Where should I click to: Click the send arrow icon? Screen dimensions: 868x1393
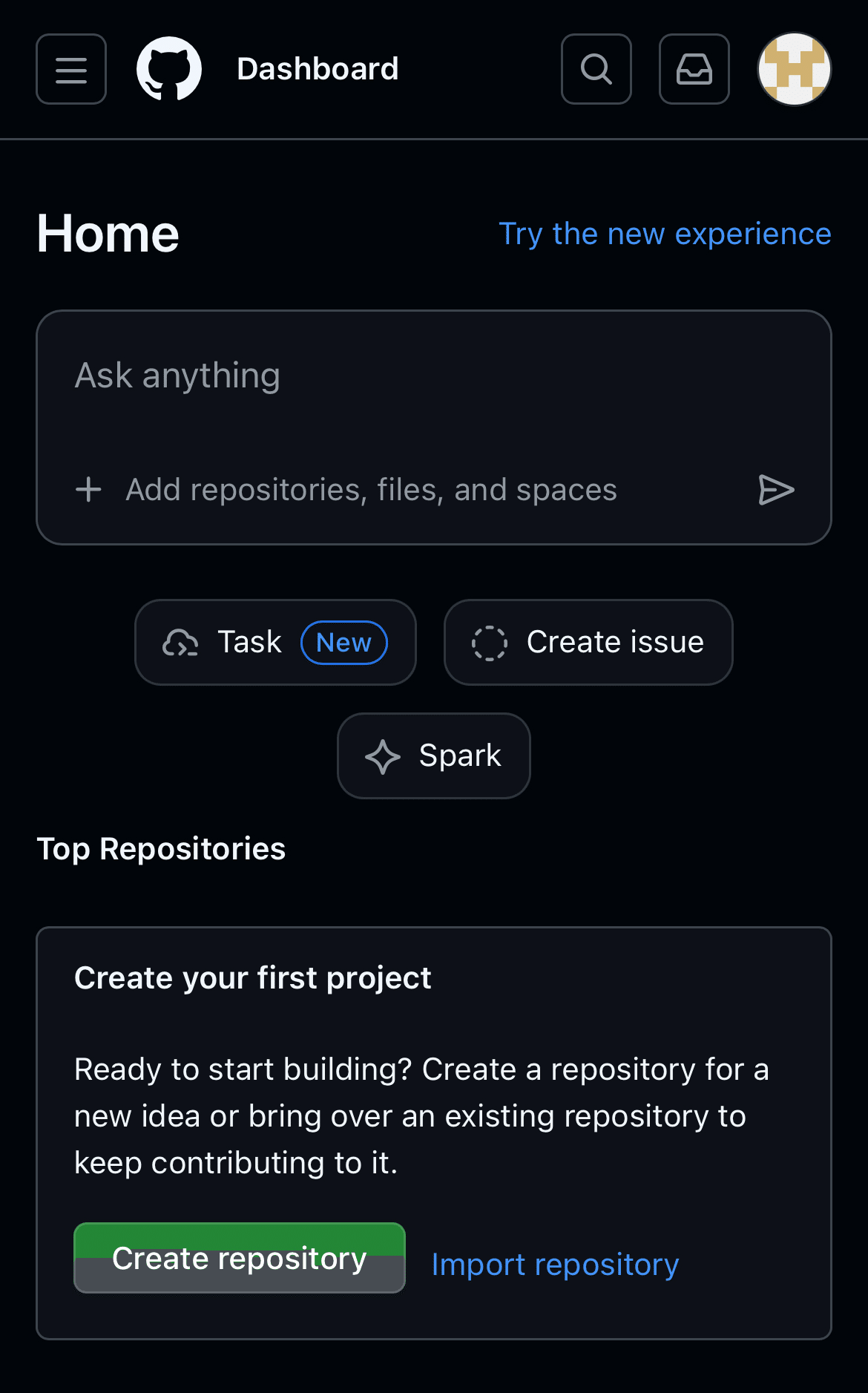(776, 490)
